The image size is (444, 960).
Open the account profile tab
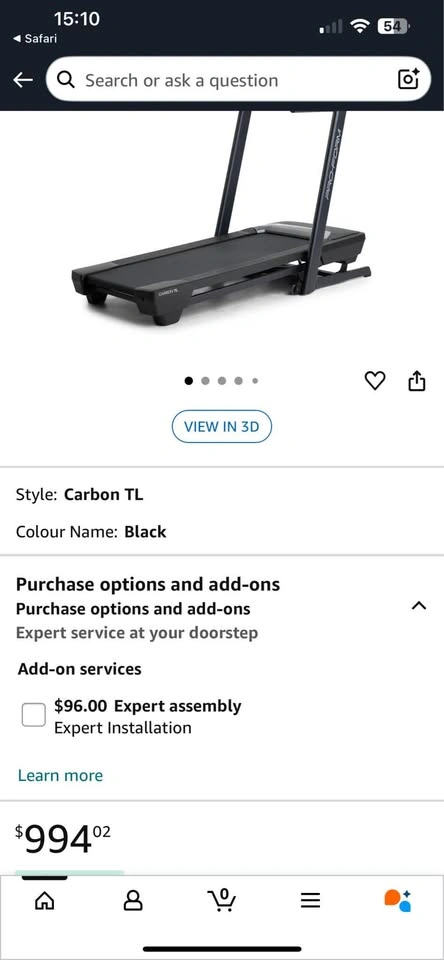coord(134,899)
